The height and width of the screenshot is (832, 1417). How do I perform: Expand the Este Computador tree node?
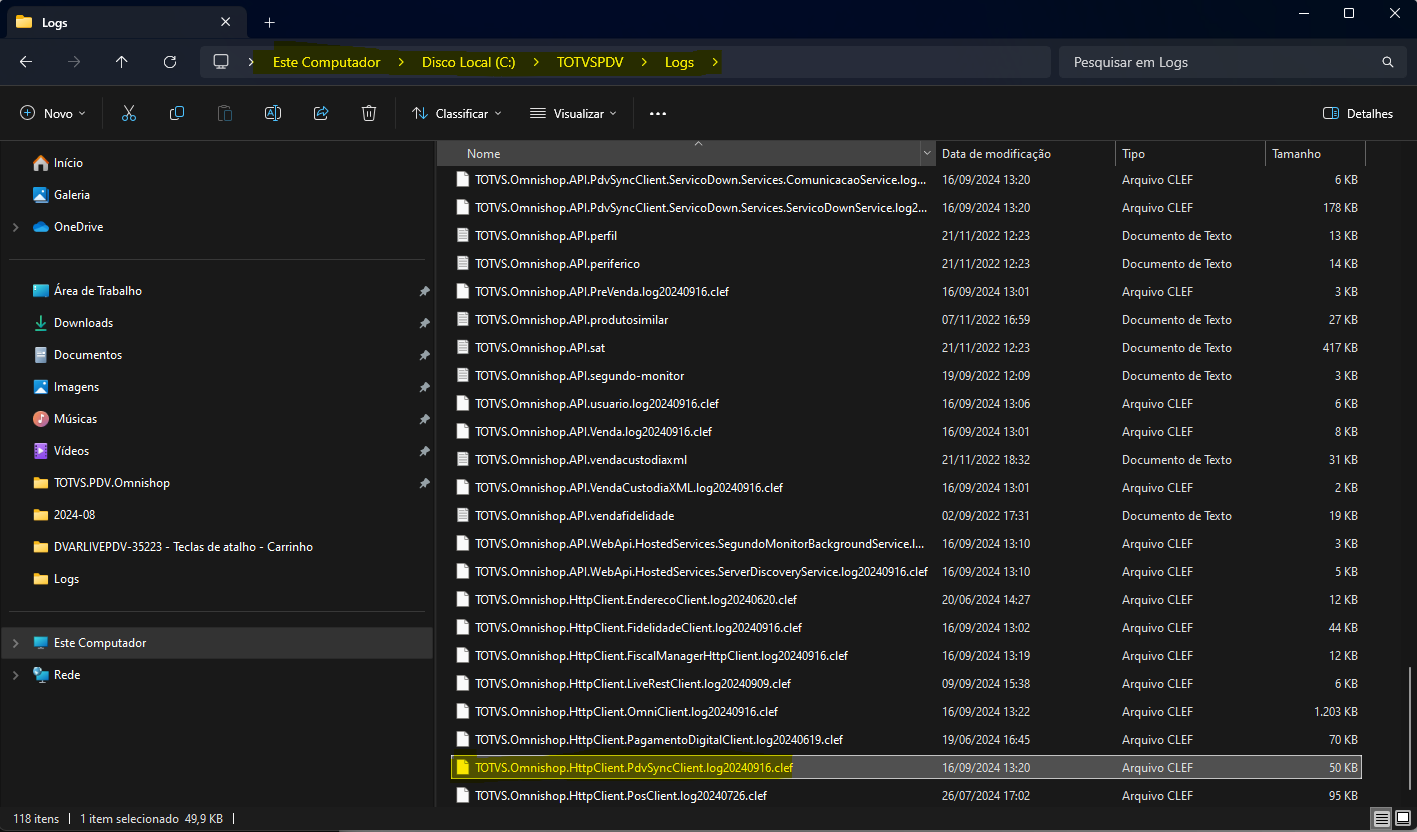coord(15,643)
